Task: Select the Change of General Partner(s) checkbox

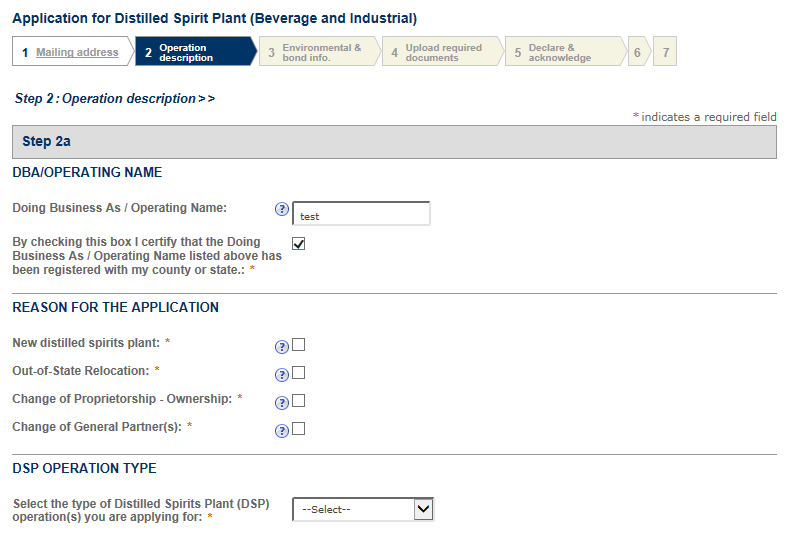Action: 298,429
